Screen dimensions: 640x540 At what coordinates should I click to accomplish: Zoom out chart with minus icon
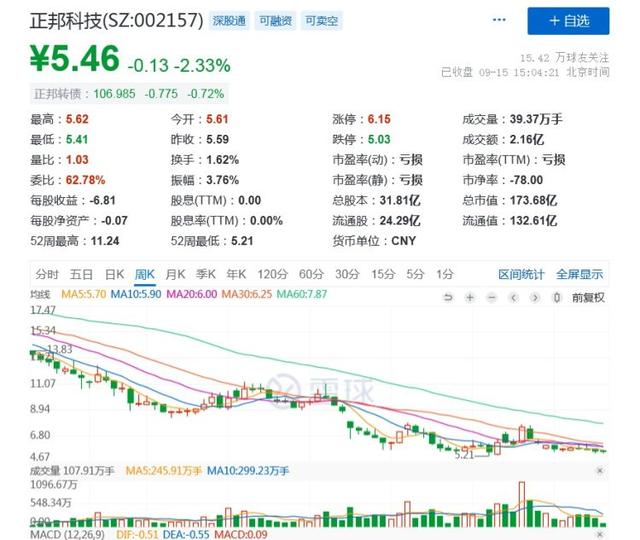tap(492, 298)
